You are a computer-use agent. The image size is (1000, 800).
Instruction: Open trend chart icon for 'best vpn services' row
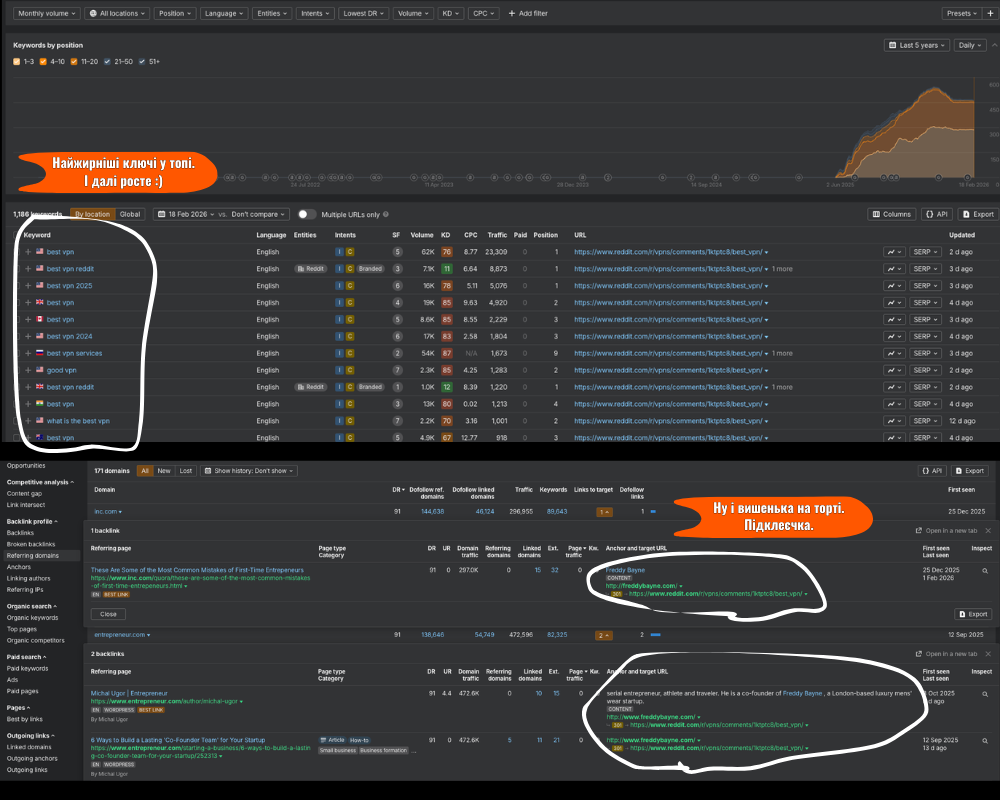point(893,353)
